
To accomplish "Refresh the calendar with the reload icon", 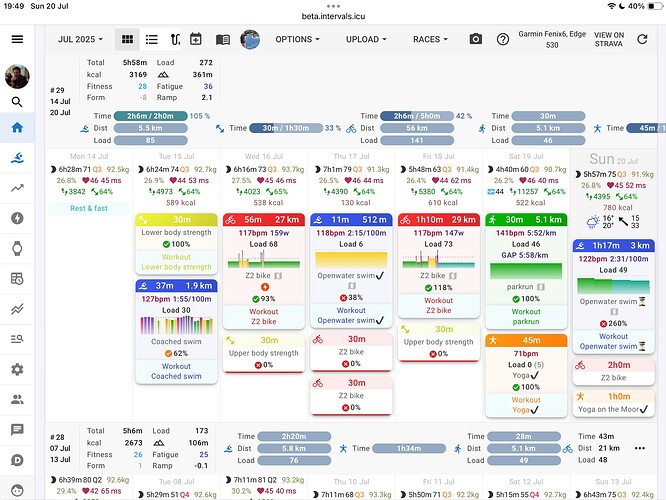I will (640, 39).
